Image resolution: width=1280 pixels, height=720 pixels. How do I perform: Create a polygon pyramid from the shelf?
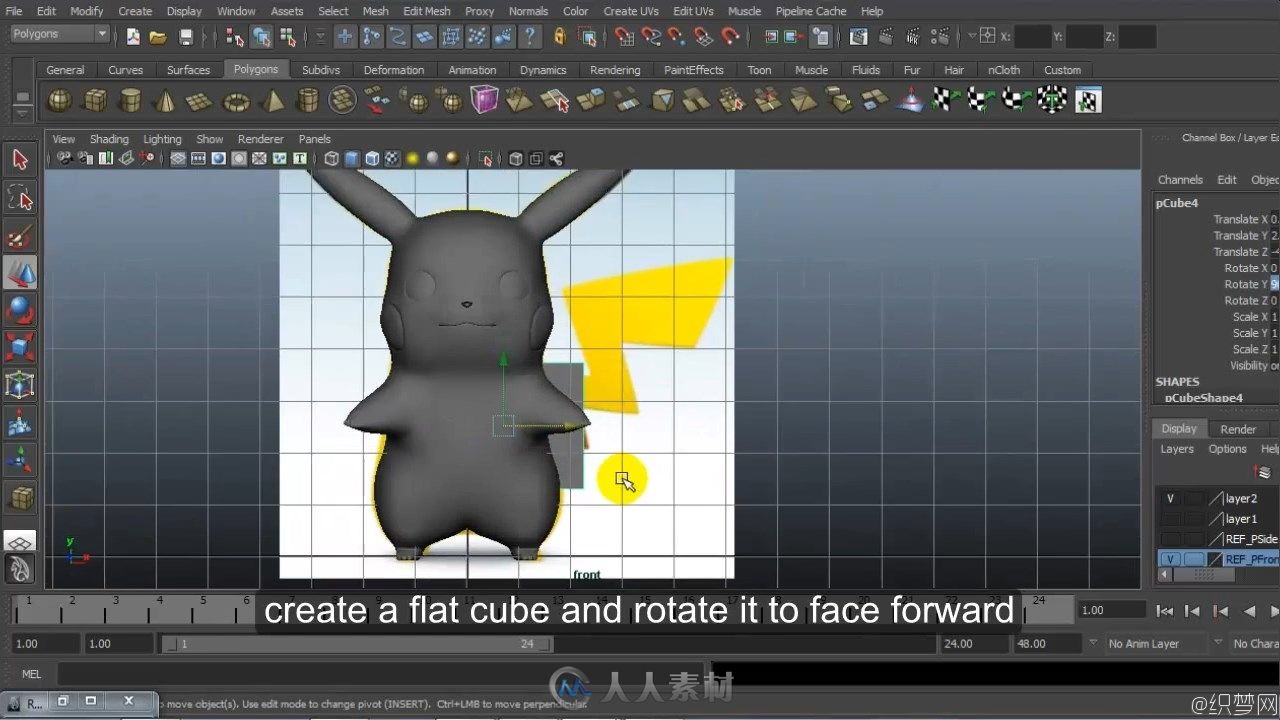pos(272,100)
